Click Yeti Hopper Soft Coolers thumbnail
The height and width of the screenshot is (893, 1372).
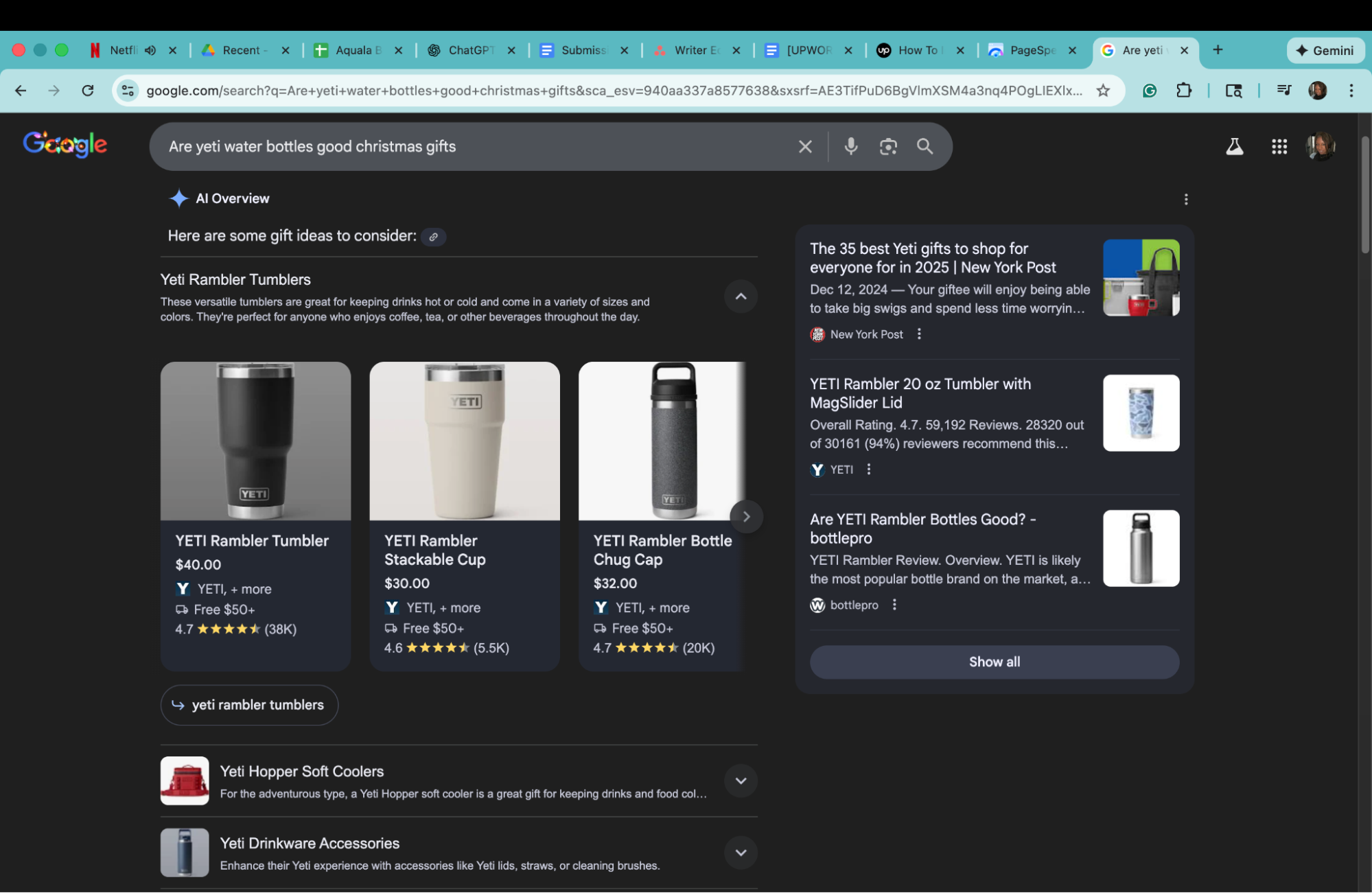tap(185, 781)
